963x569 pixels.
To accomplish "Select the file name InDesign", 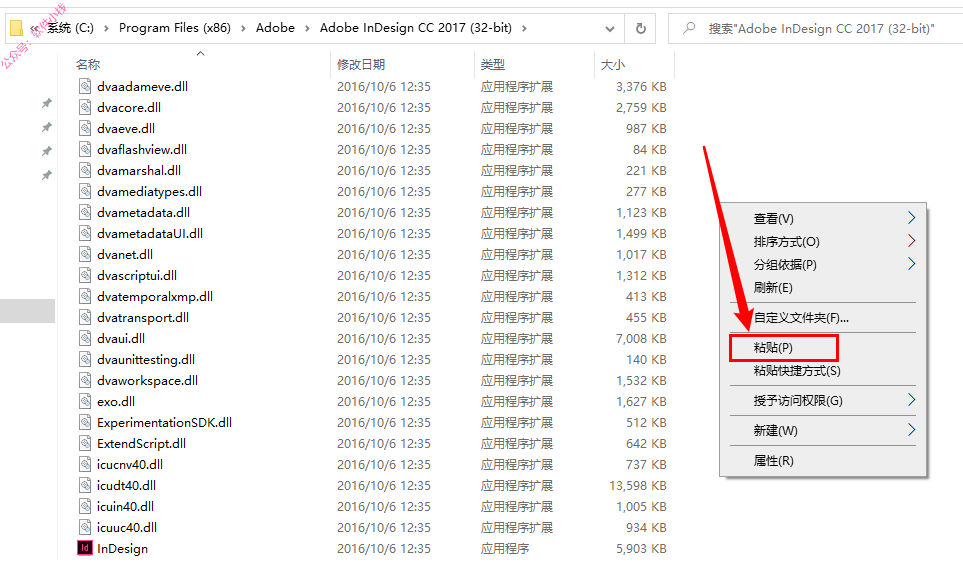I will tap(122, 549).
